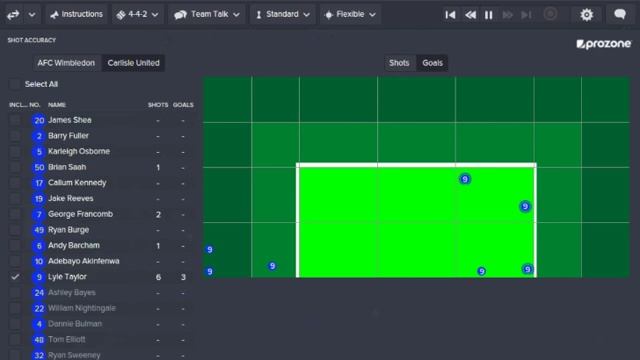This screenshot has width=640, height=360.
Task: Click shirt number 22 badge of William Nightingale
Action: click(x=39, y=308)
